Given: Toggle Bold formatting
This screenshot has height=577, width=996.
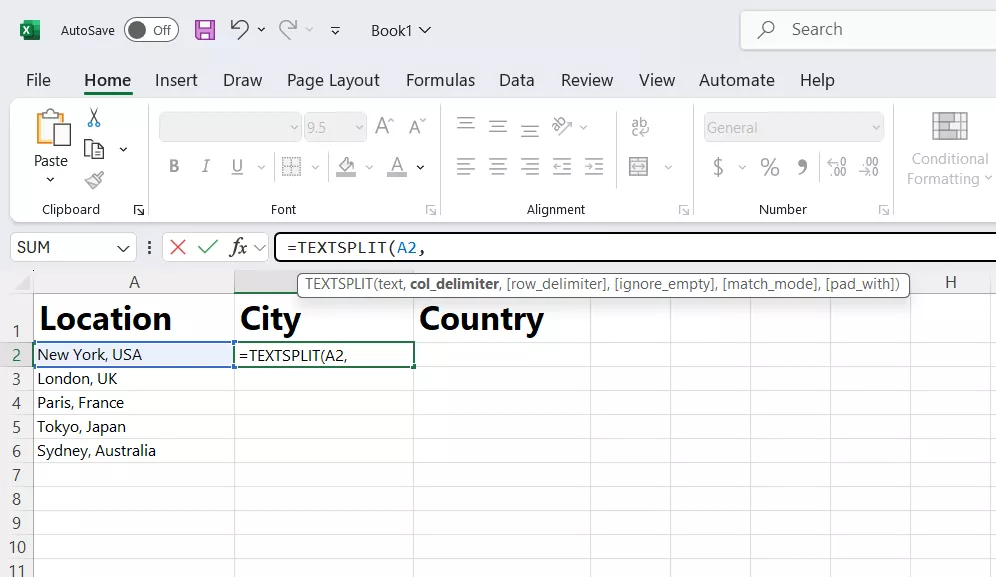Looking at the screenshot, I should coord(174,167).
